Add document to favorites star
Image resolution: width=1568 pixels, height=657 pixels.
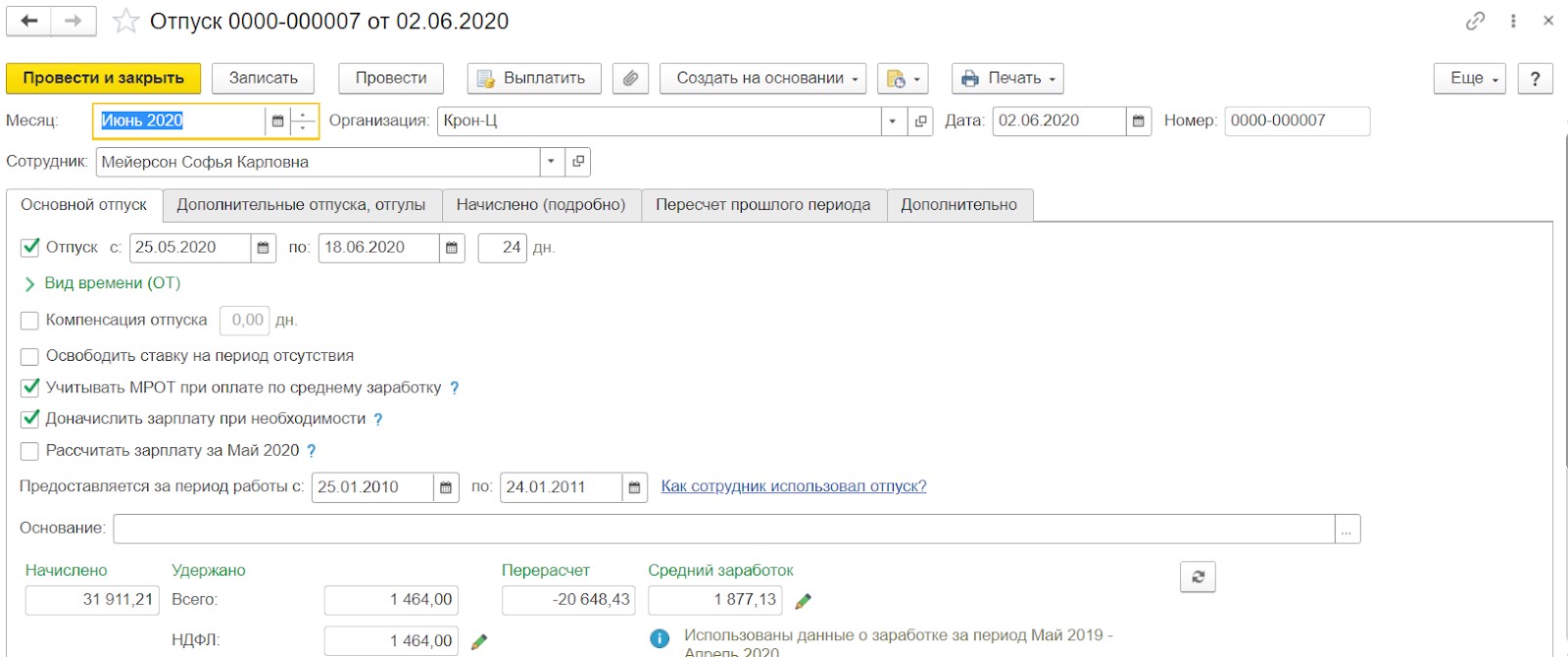pos(125,22)
